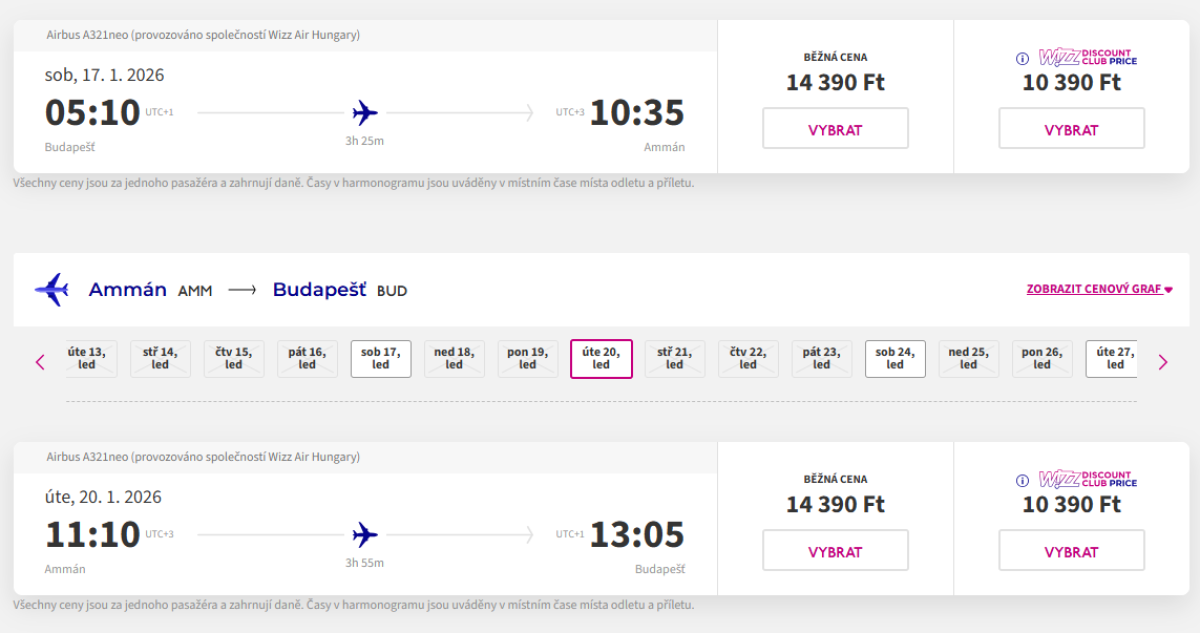Image resolution: width=1200 pixels, height=633 pixels.
Task: Pick the úte 27, led date tab
Action: coord(1115,358)
